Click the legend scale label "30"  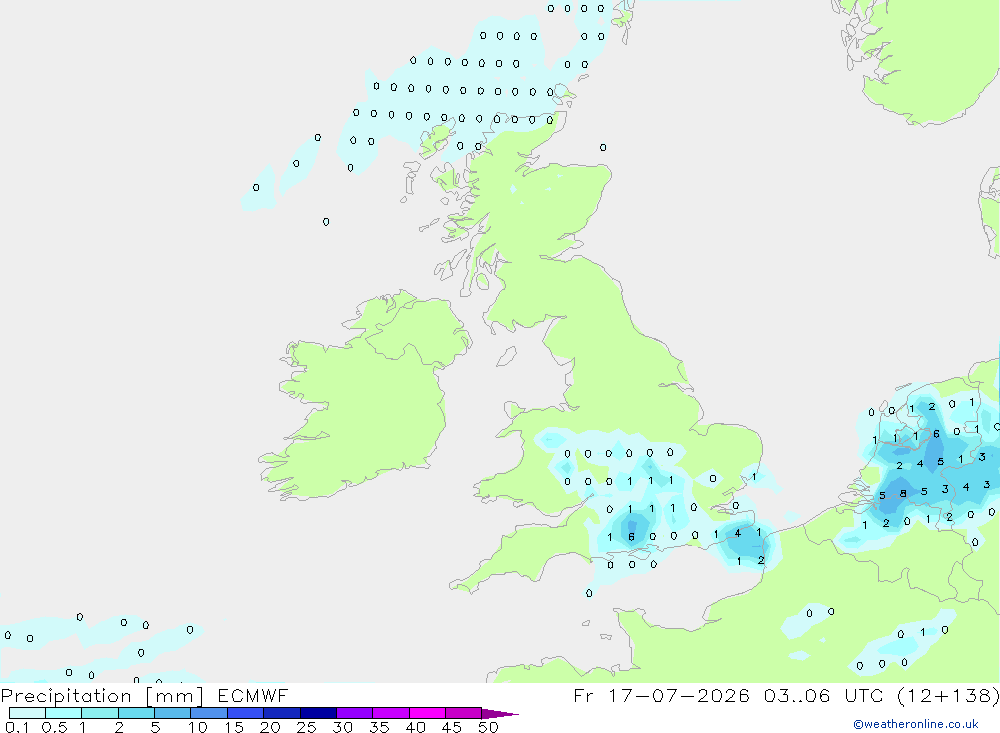[343, 727]
